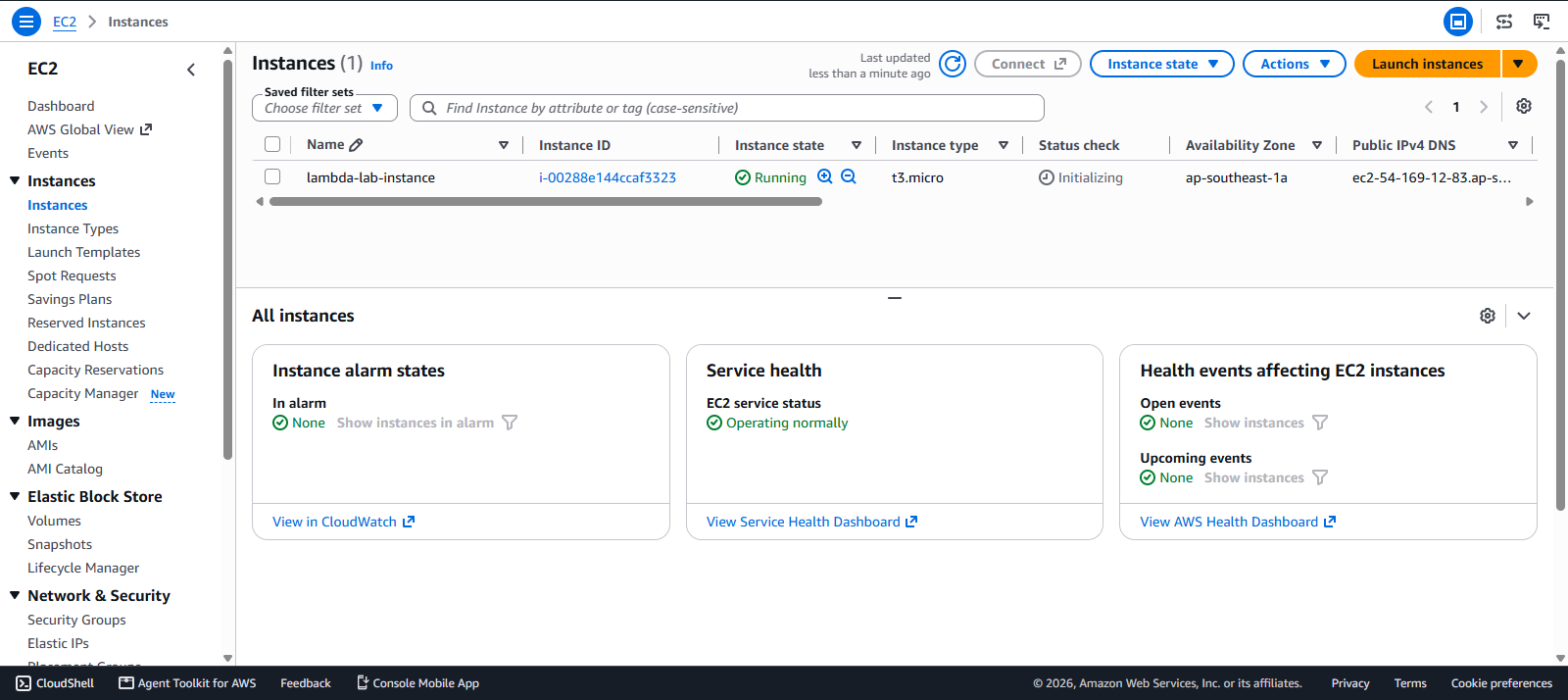Sort by Availability Zone column arrow
This screenshot has height=700, width=1568.
[1317, 145]
